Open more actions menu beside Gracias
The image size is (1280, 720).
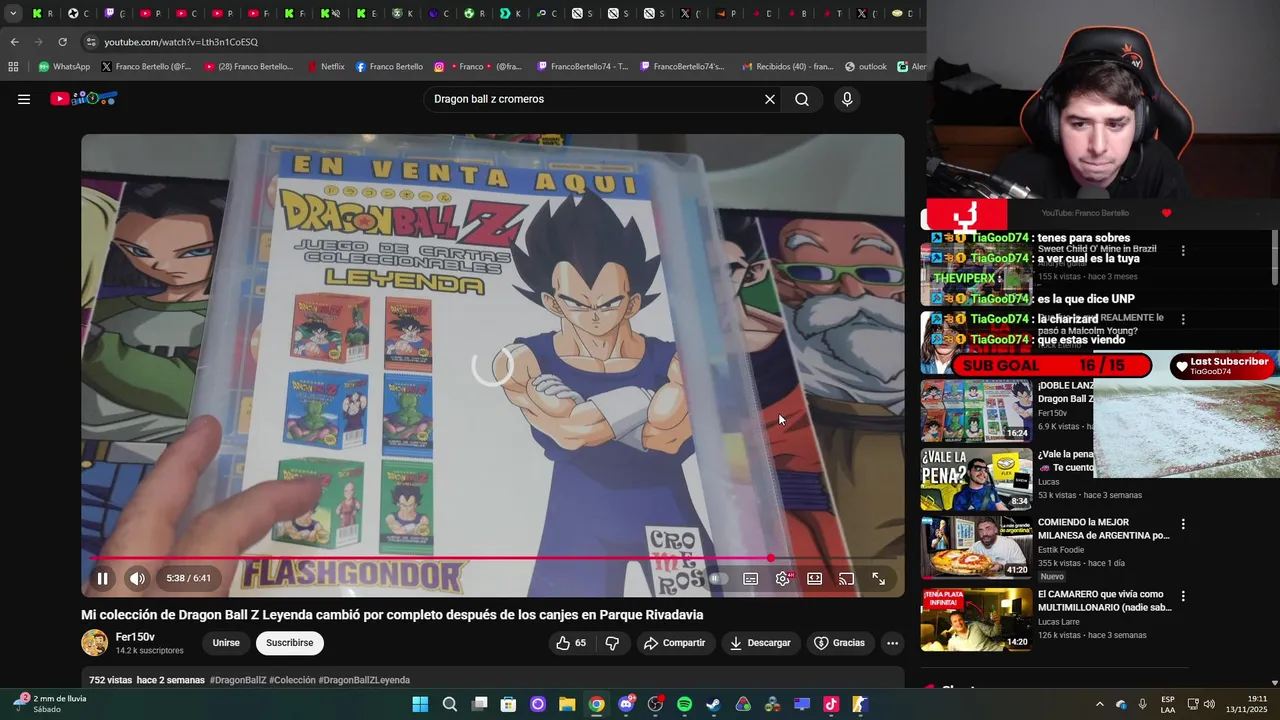(x=892, y=643)
